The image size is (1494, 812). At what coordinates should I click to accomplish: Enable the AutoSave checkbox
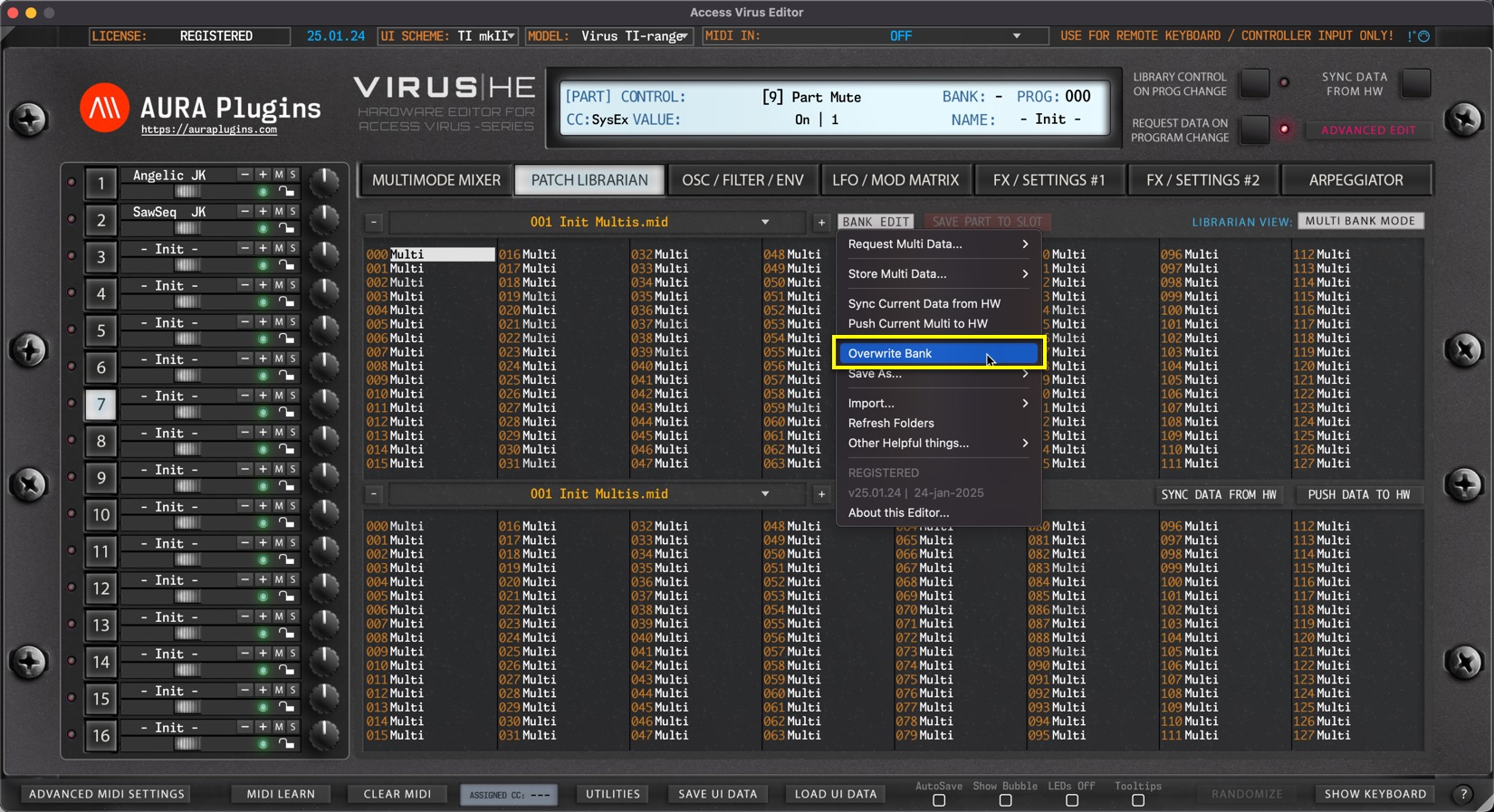point(939,800)
